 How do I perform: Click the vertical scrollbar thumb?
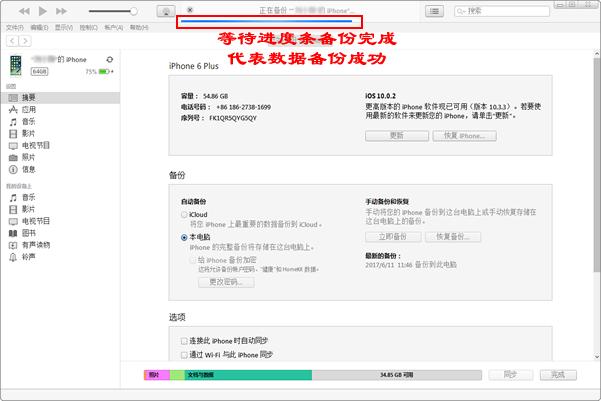(597, 165)
